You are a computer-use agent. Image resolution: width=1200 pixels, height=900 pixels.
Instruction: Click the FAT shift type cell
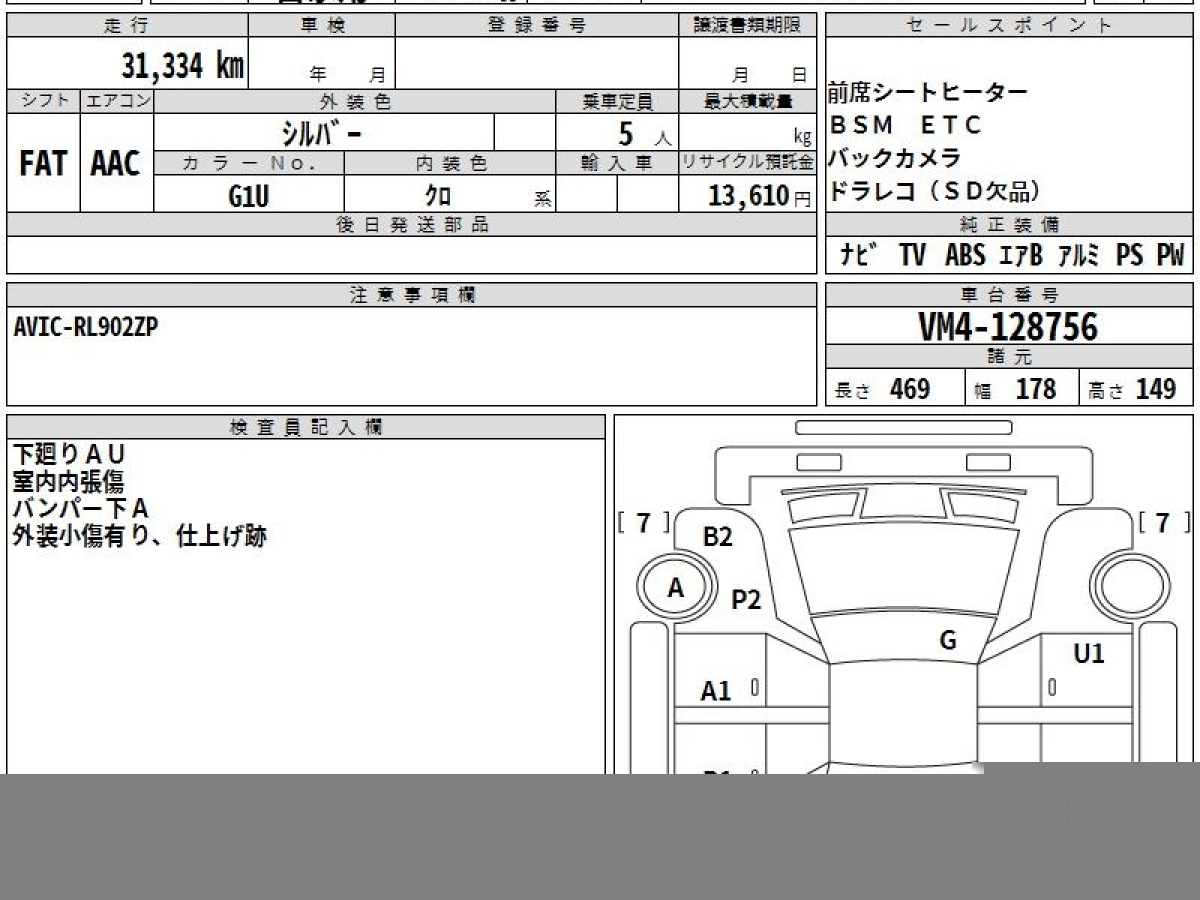pyautogui.click(x=43, y=164)
